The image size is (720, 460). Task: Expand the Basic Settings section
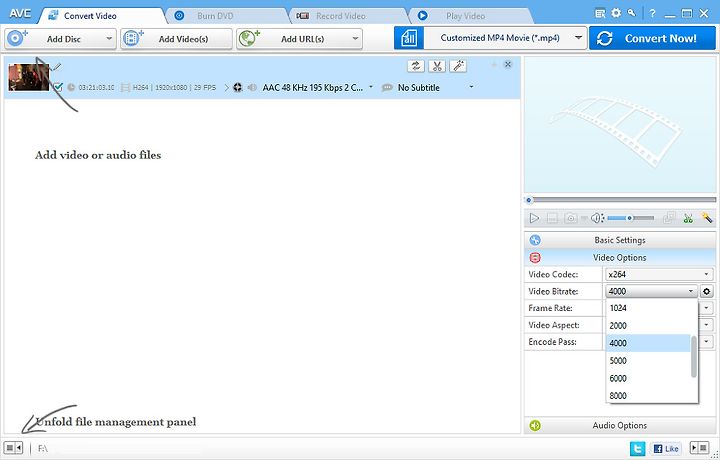620,240
